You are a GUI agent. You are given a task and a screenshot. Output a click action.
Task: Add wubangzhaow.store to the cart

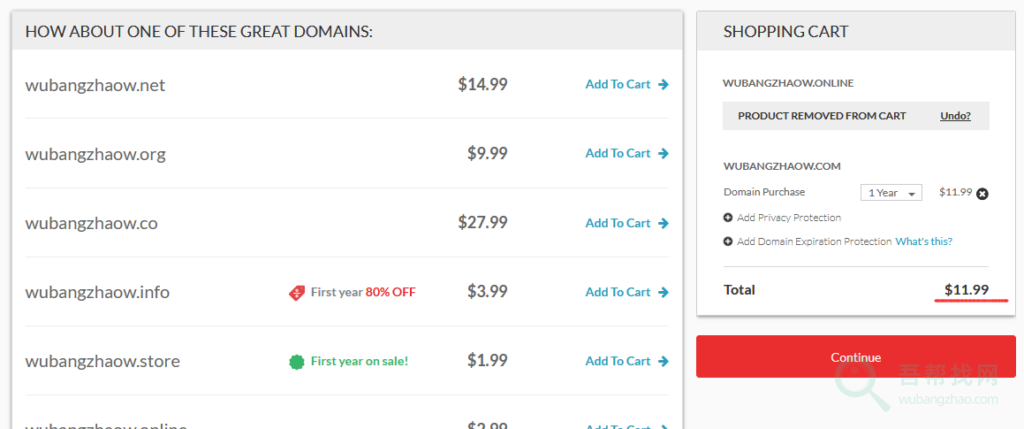[x=618, y=361]
